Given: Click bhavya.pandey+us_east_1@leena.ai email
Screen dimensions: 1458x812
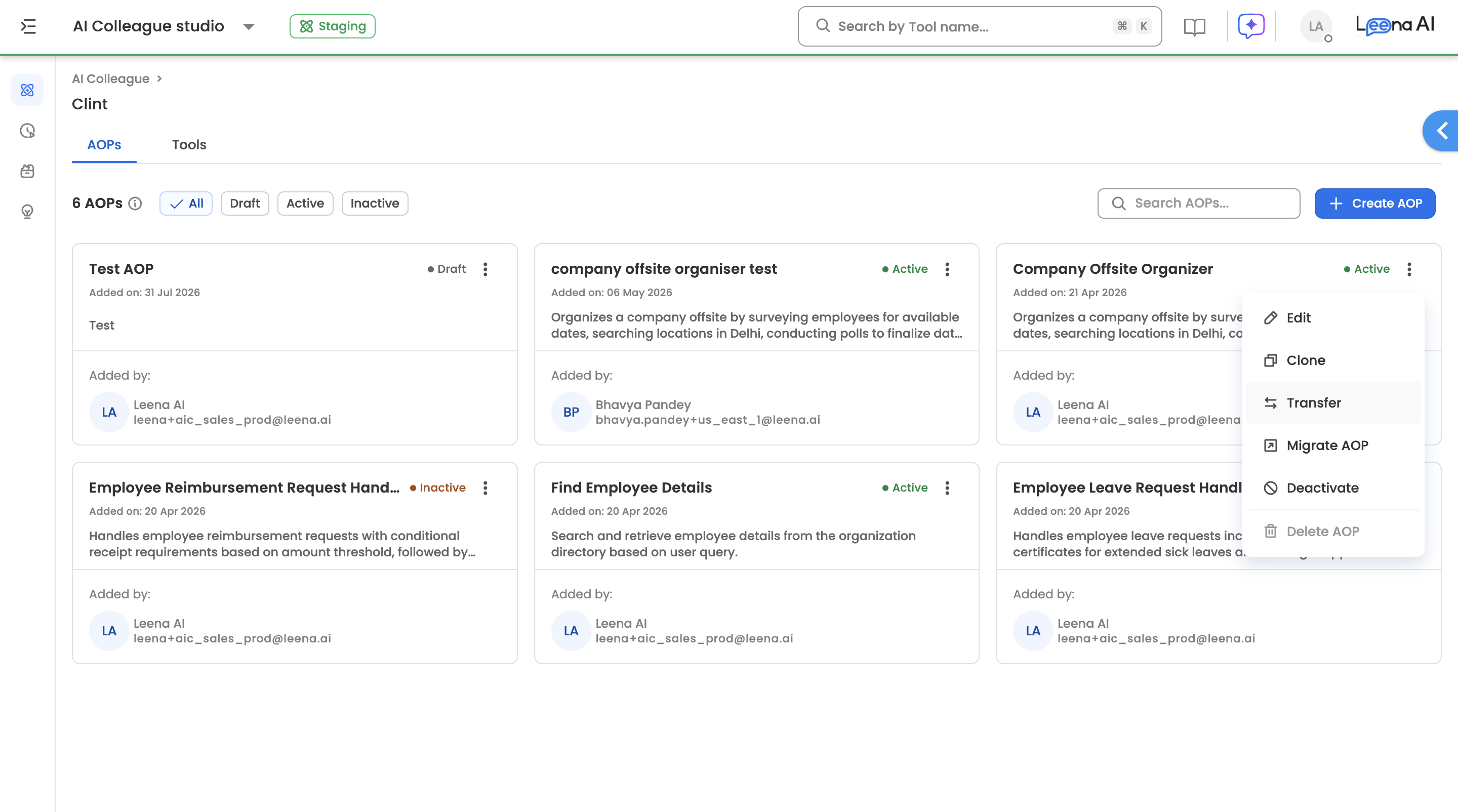Looking at the screenshot, I should (x=708, y=420).
